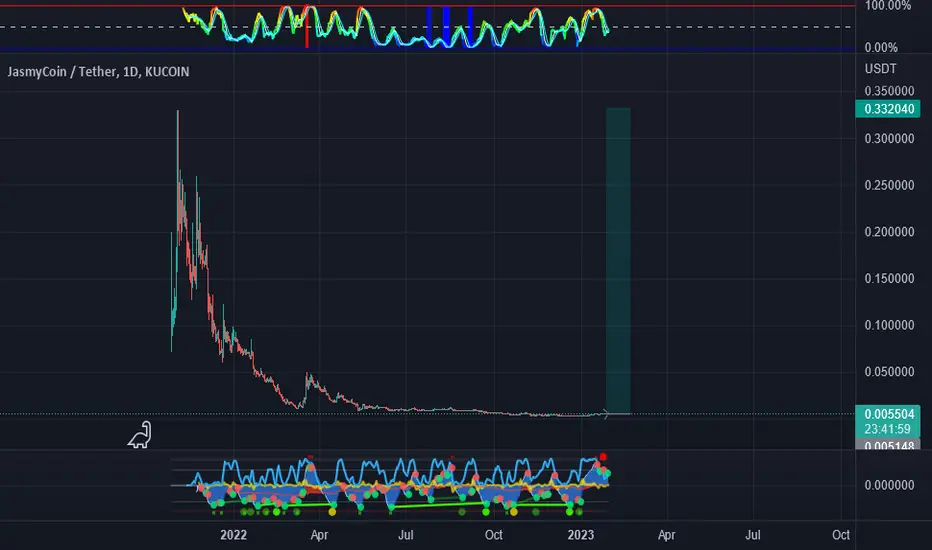Click the dinosaur drawing icon on chart

pos(140,435)
